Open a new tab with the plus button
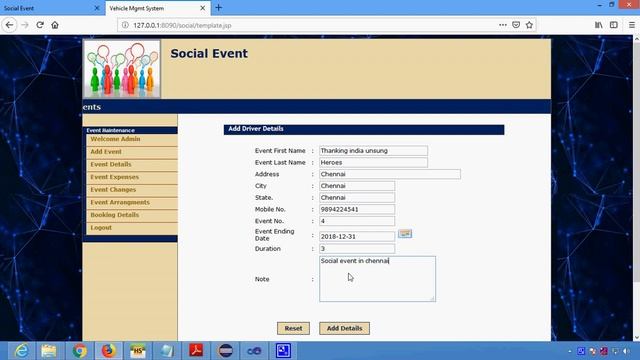The height and width of the screenshot is (360, 640). [x=219, y=8]
